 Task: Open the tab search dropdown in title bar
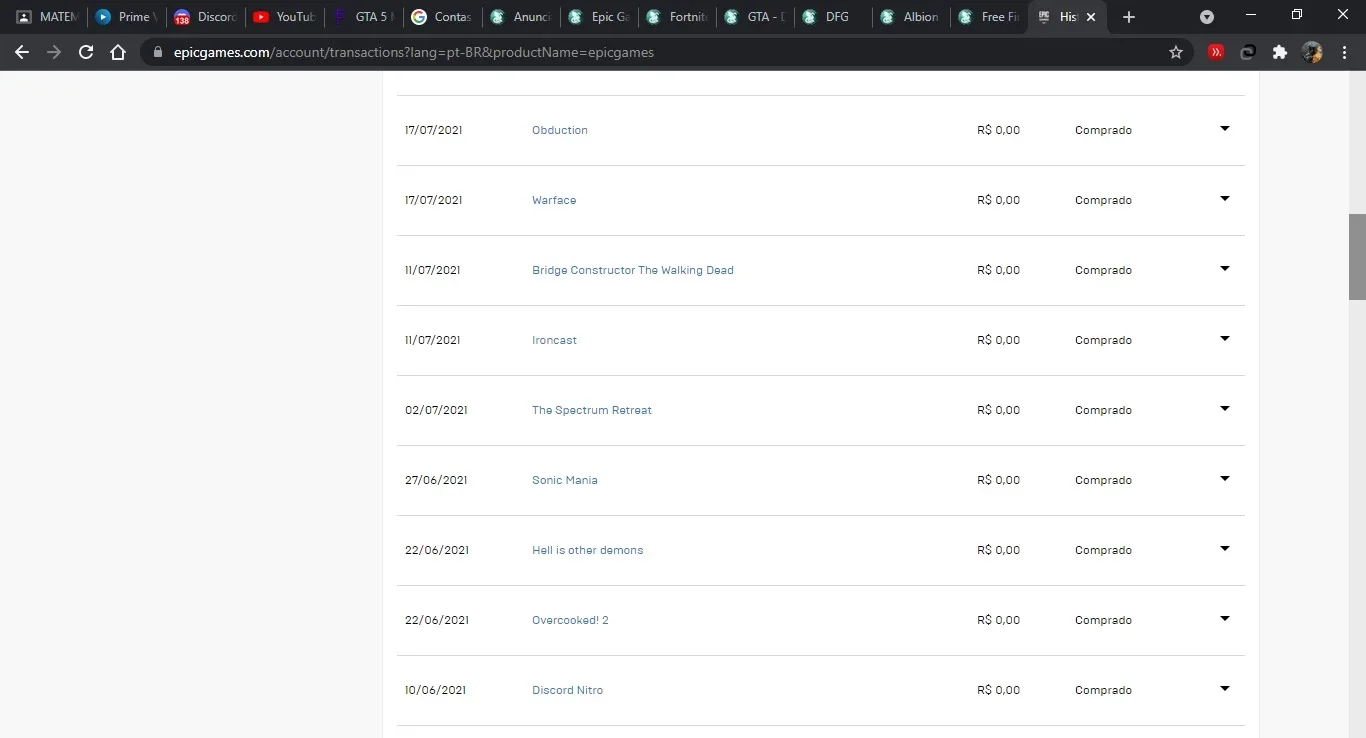point(1207,17)
